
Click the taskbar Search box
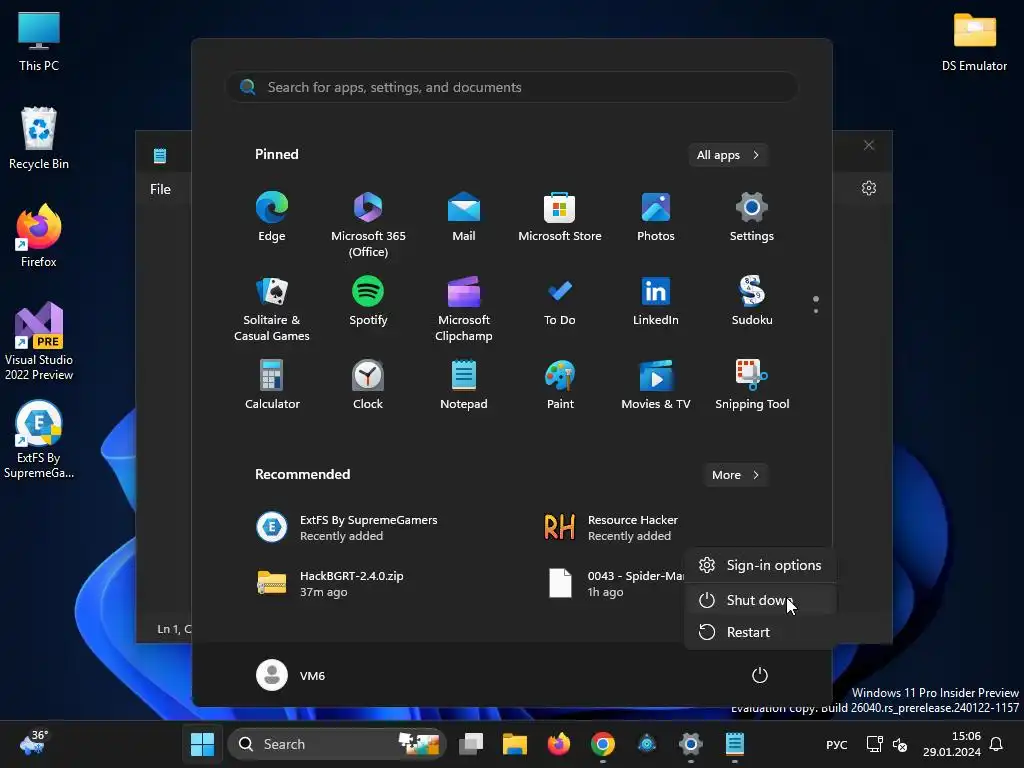pos(337,744)
